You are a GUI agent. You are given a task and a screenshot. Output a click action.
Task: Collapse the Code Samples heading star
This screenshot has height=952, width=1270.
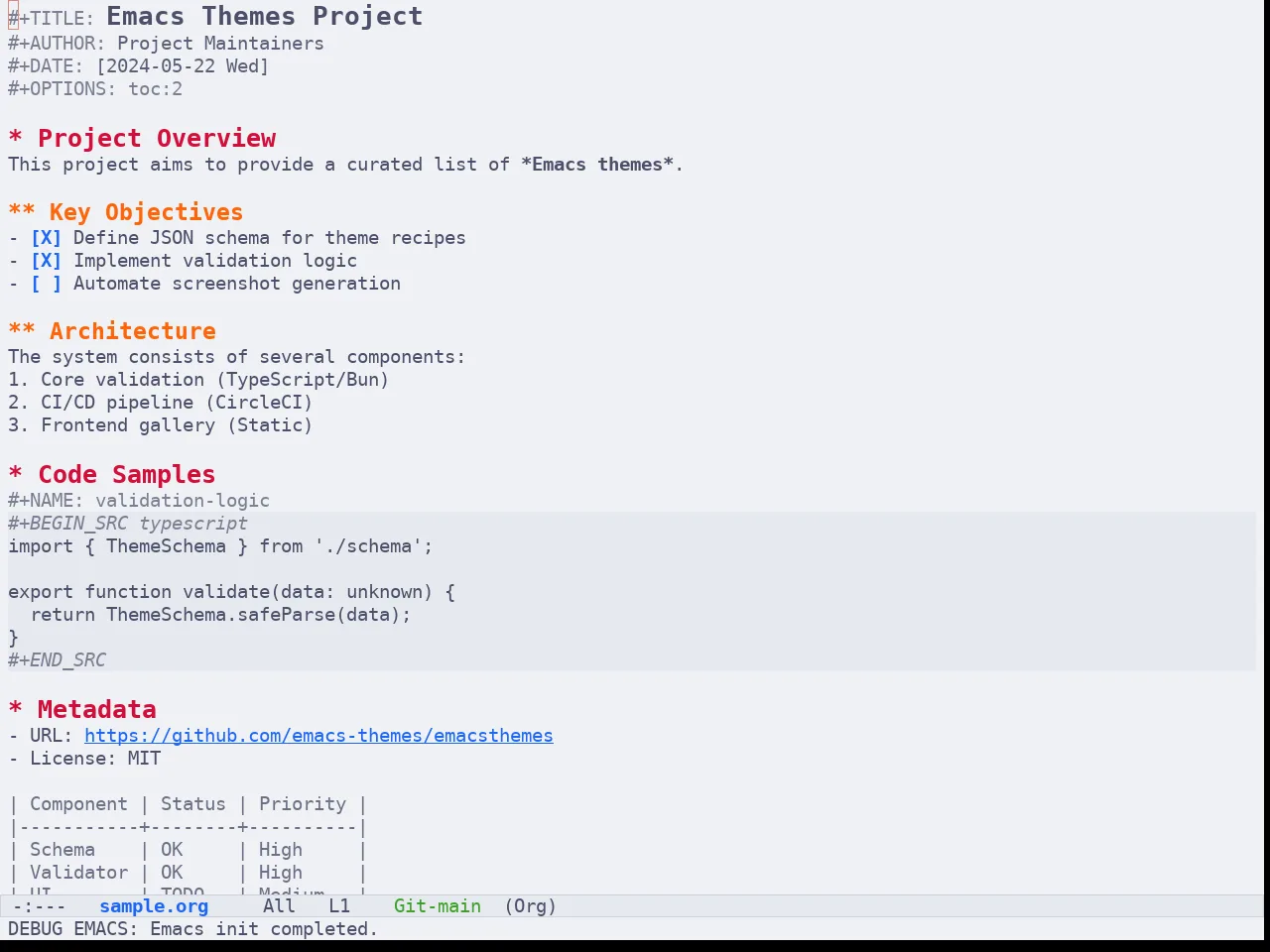click(x=15, y=474)
